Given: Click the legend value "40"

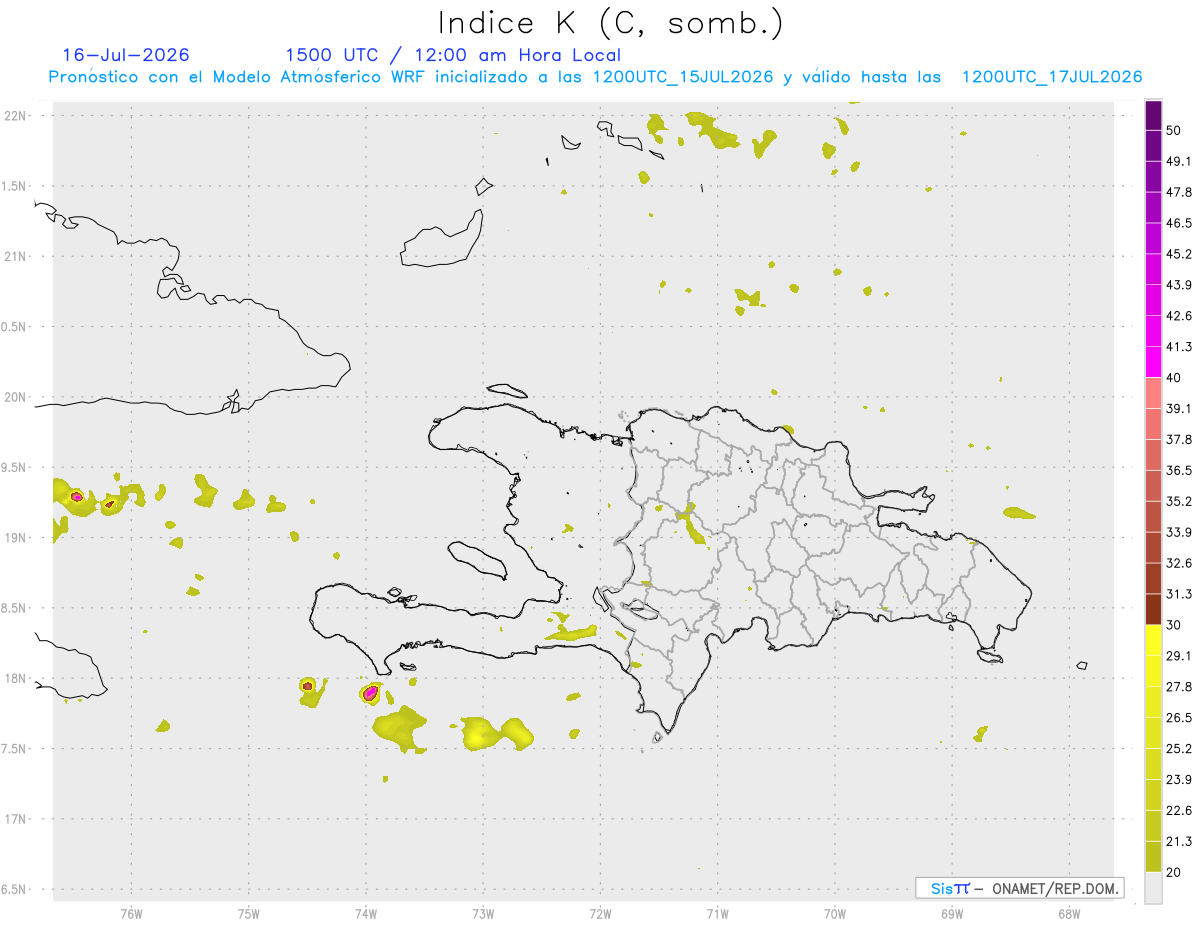Looking at the screenshot, I should [1176, 378].
